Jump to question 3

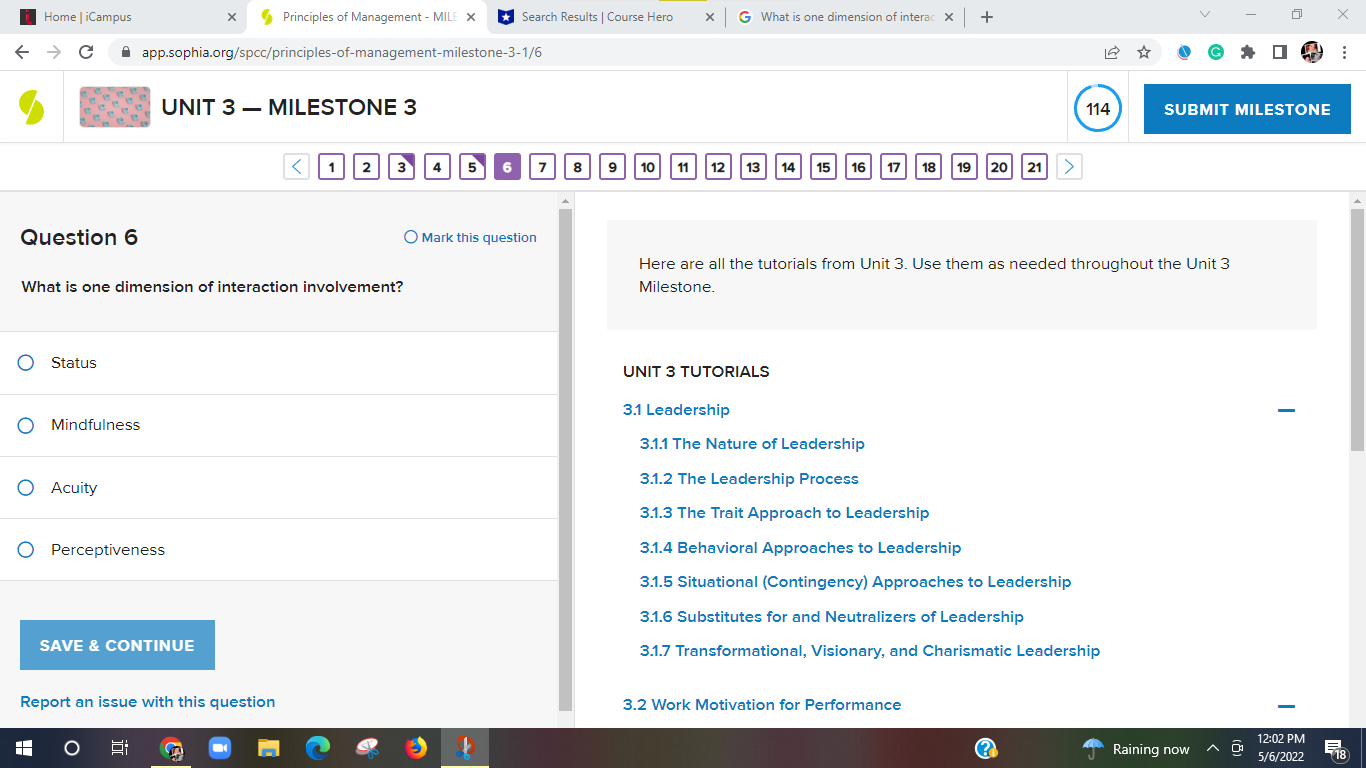coord(402,167)
